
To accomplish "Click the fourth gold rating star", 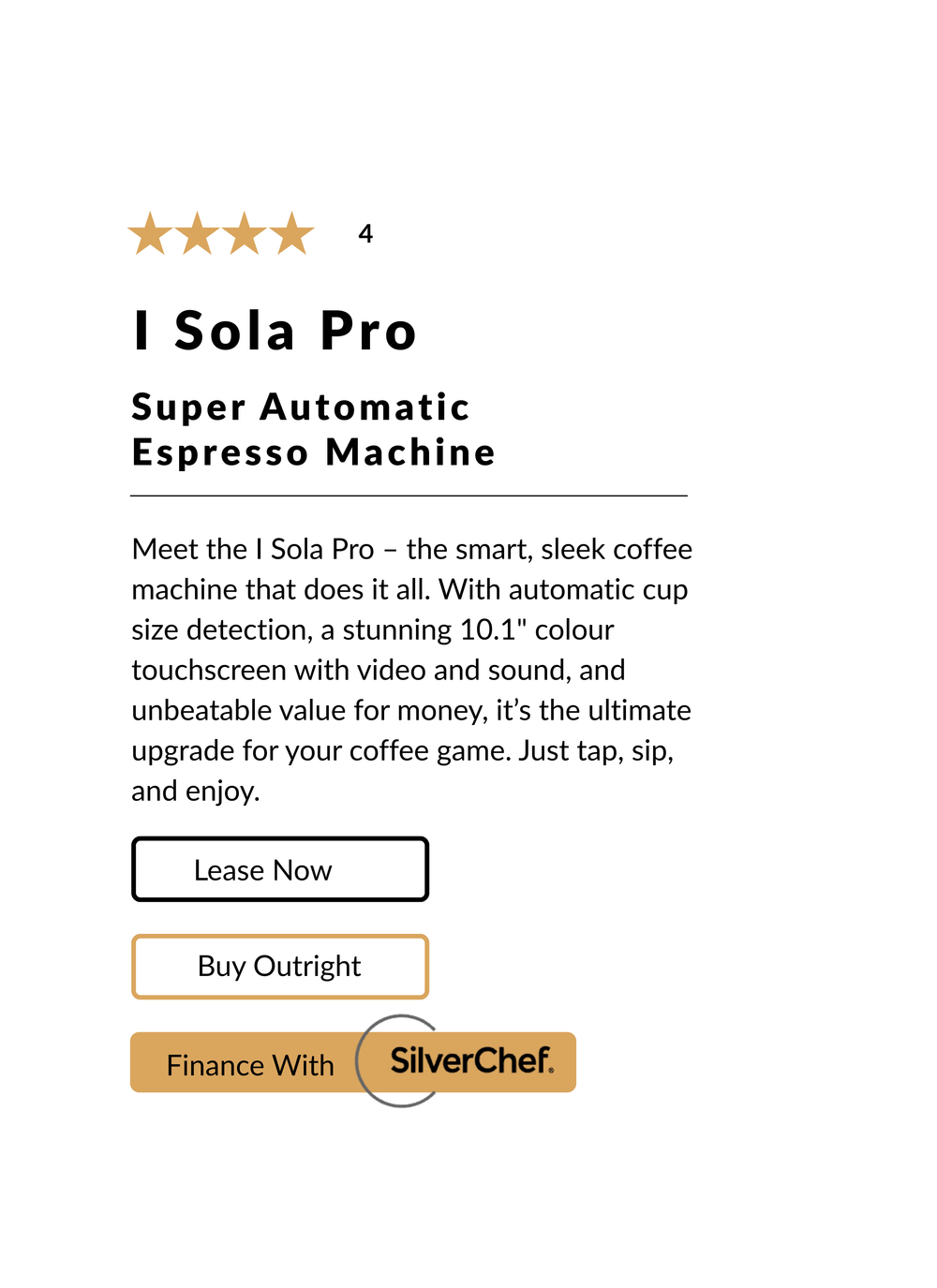I will pyautogui.click(x=292, y=234).
